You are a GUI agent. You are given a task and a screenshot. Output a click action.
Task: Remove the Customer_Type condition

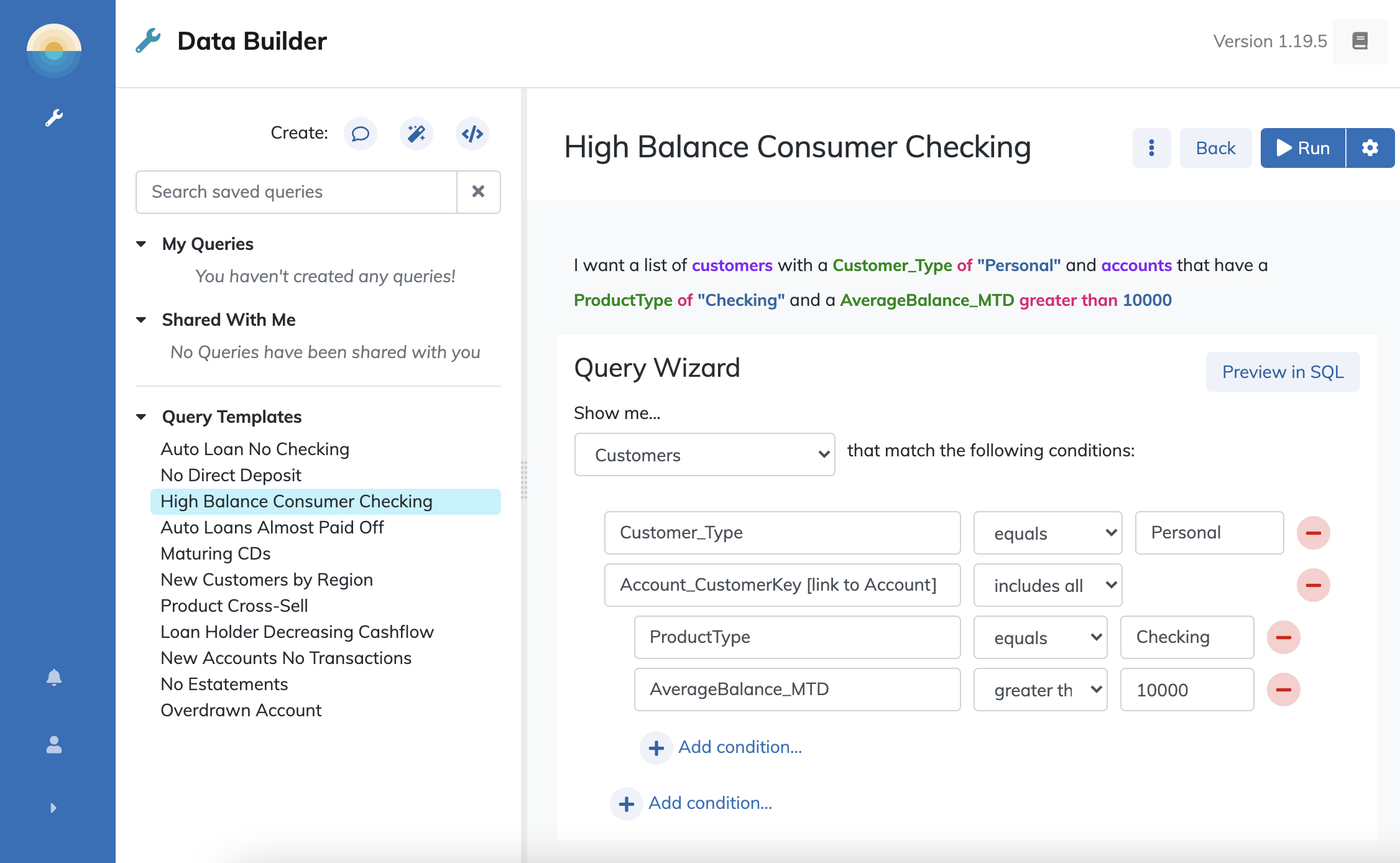pos(1314,533)
